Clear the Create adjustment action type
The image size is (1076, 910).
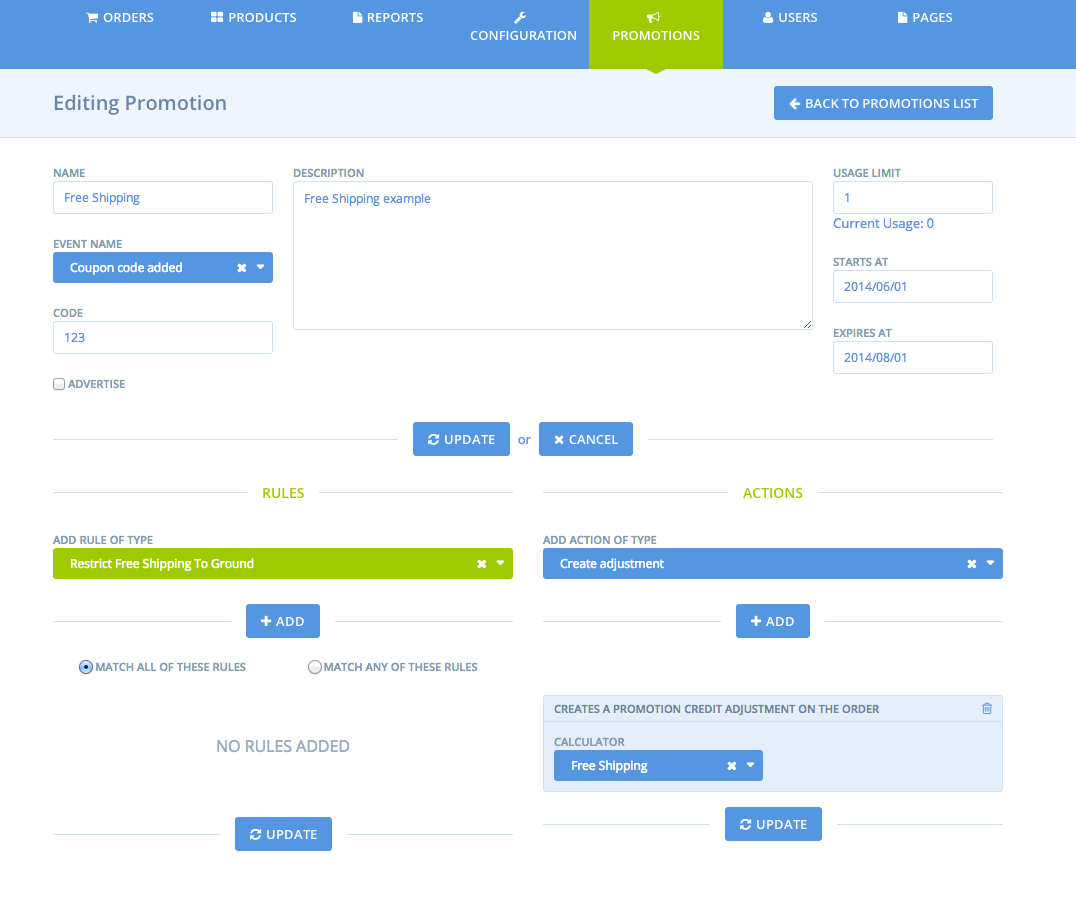pyautogui.click(x=972, y=563)
